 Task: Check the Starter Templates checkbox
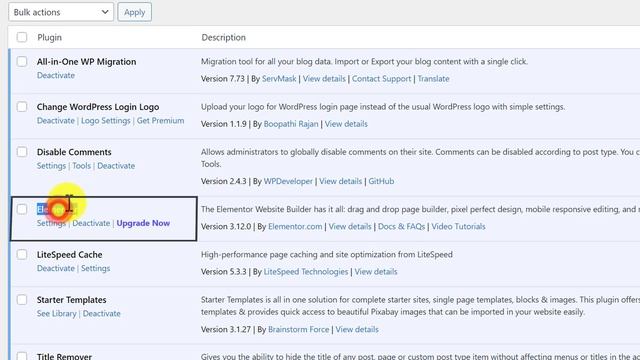click(22, 300)
